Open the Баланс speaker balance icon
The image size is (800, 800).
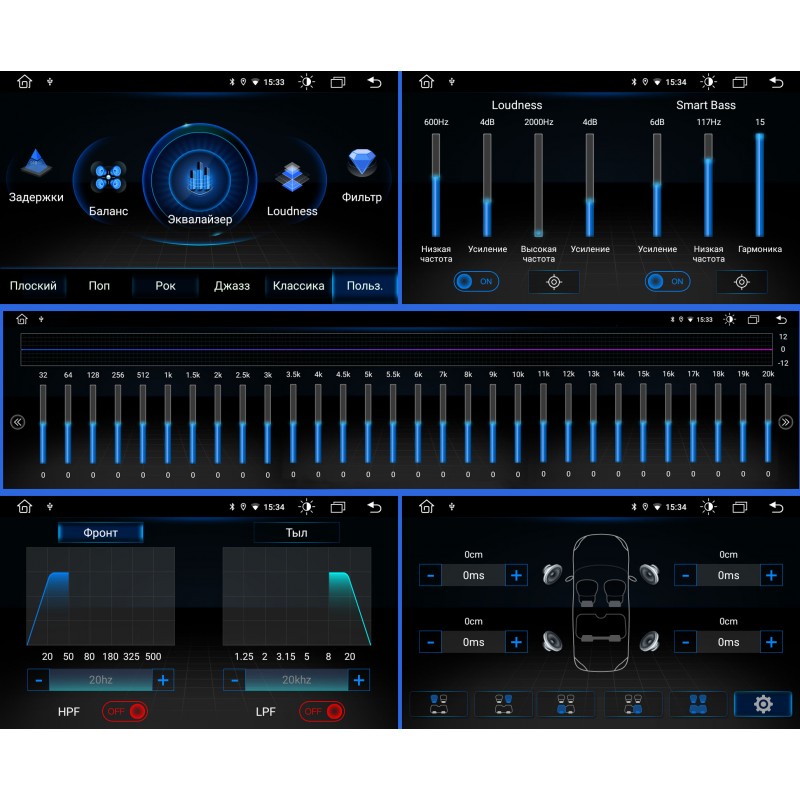coord(108,178)
